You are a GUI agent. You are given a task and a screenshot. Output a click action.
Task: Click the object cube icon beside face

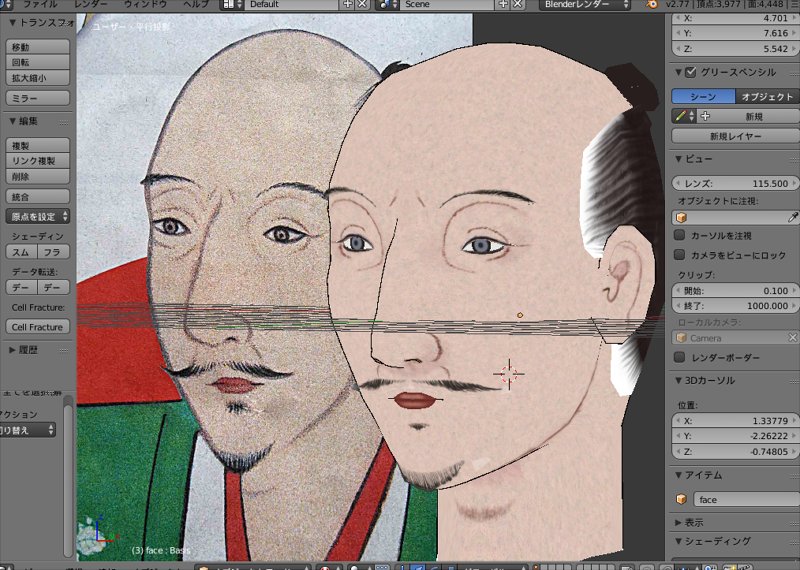[x=681, y=499]
